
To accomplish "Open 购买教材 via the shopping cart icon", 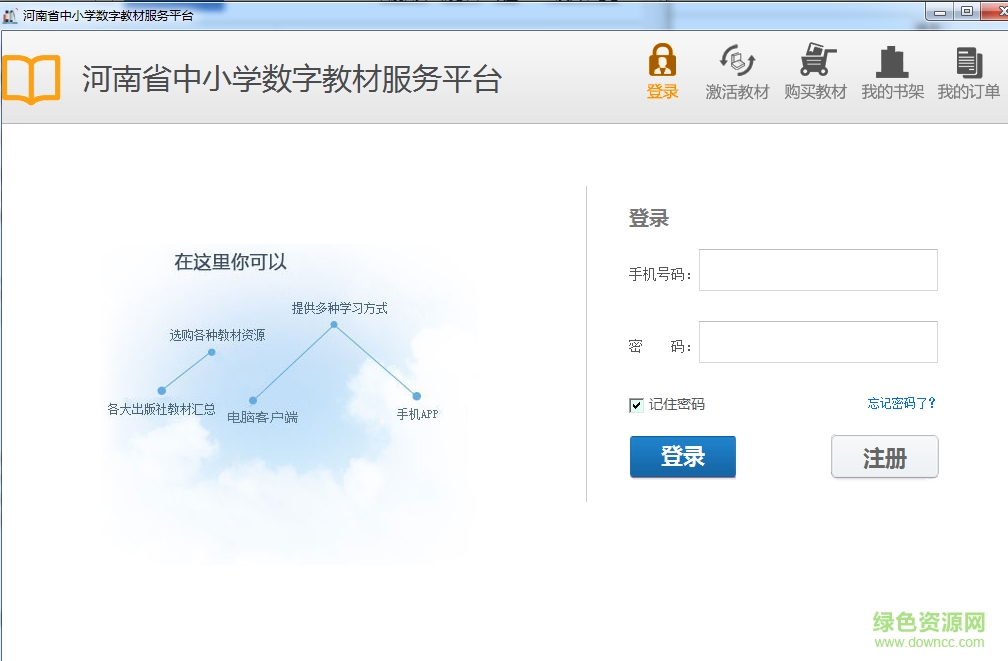I will [815, 58].
